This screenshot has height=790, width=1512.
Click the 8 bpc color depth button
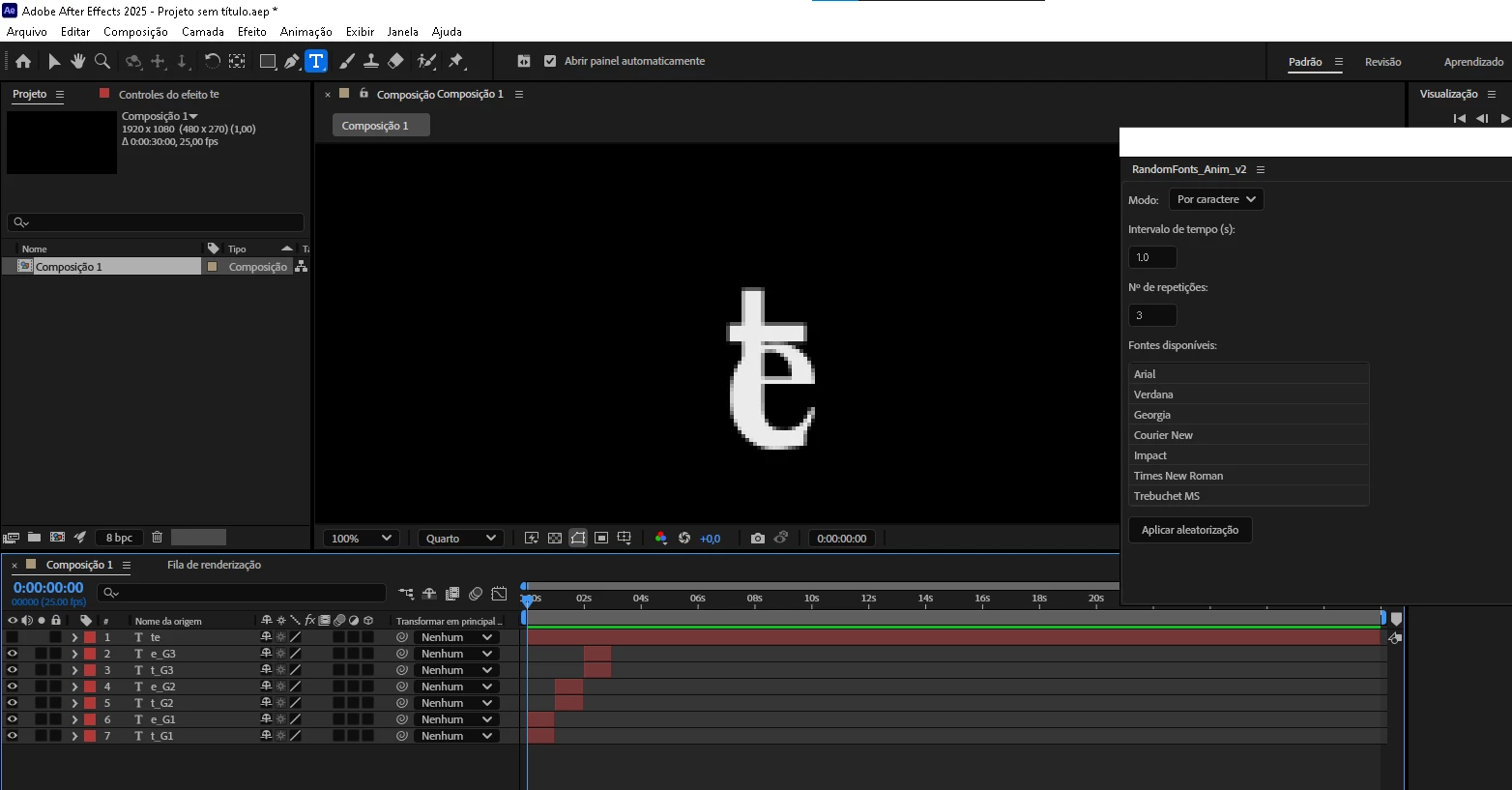pos(120,538)
